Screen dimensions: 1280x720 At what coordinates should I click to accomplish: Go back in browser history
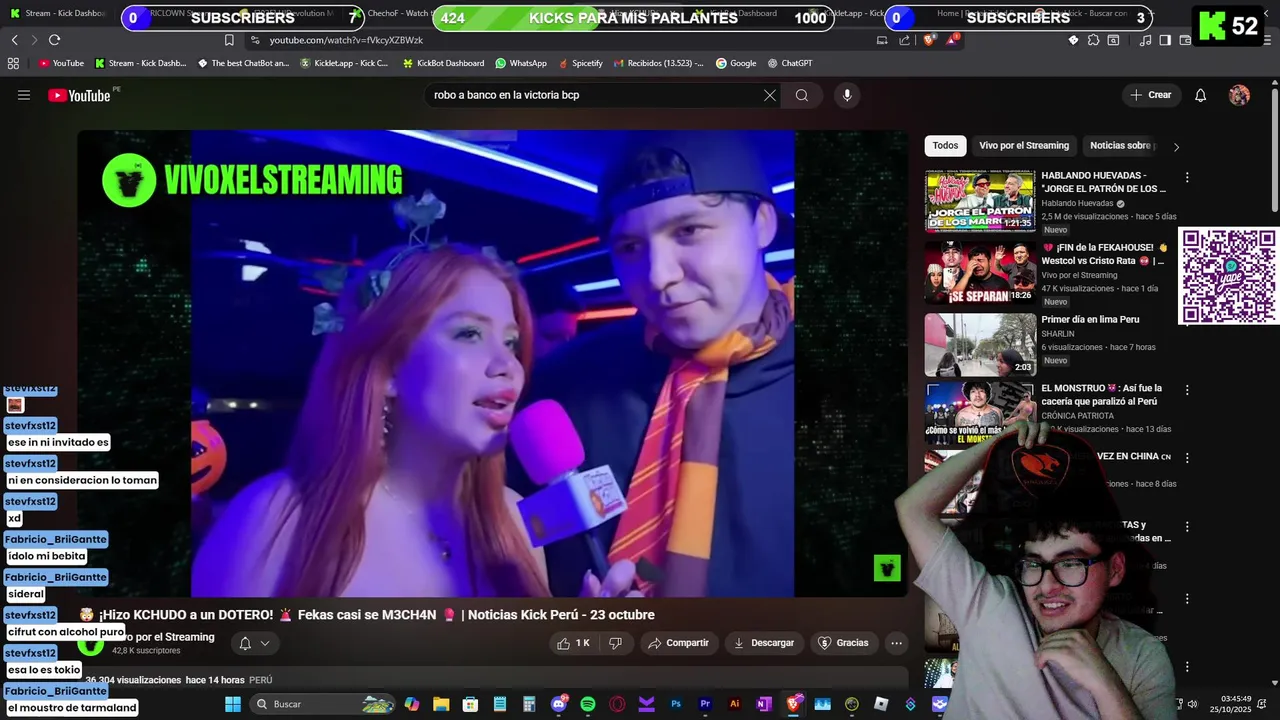tap(14, 40)
